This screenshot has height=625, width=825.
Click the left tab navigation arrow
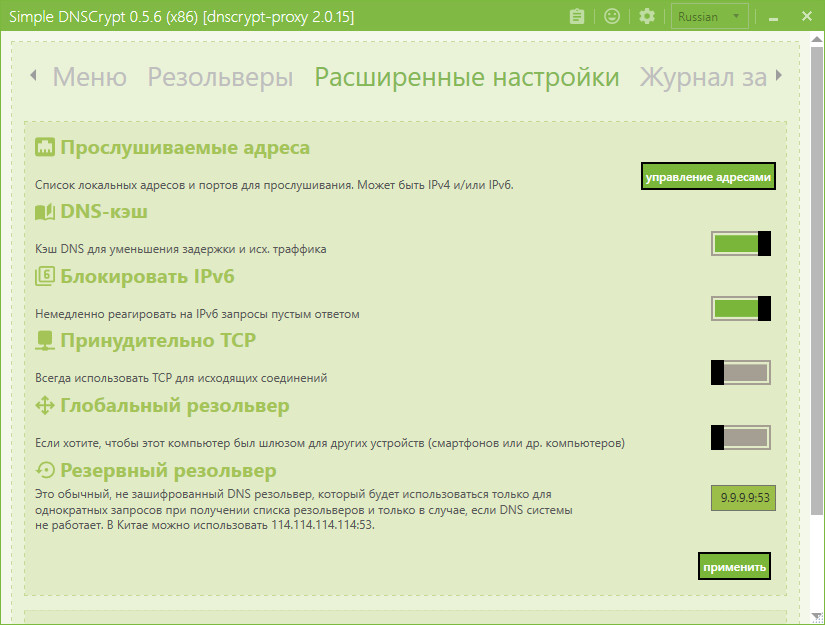33,75
